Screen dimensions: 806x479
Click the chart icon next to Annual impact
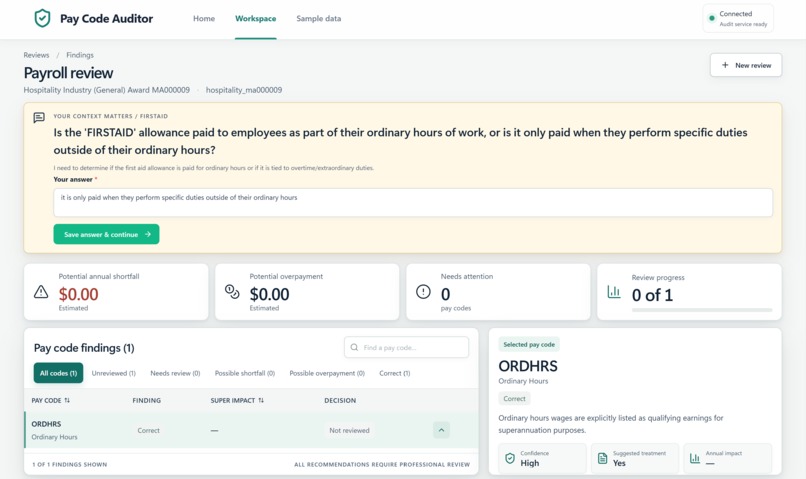click(694, 458)
